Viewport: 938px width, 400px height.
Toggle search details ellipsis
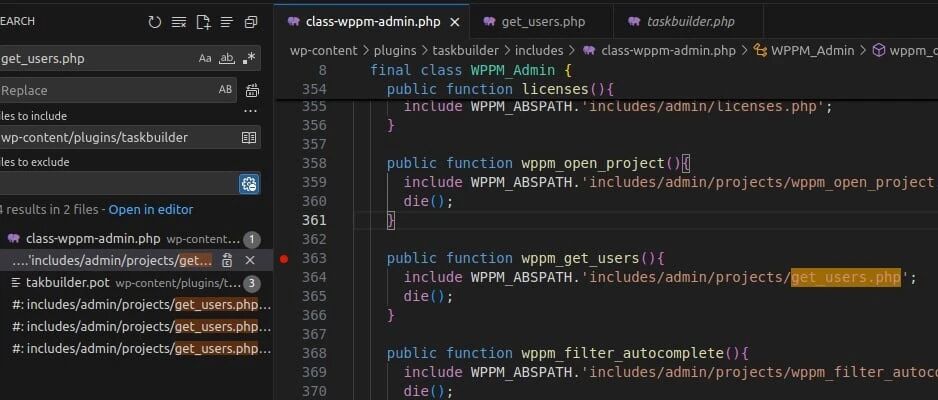pyautogui.click(x=251, y=111)
